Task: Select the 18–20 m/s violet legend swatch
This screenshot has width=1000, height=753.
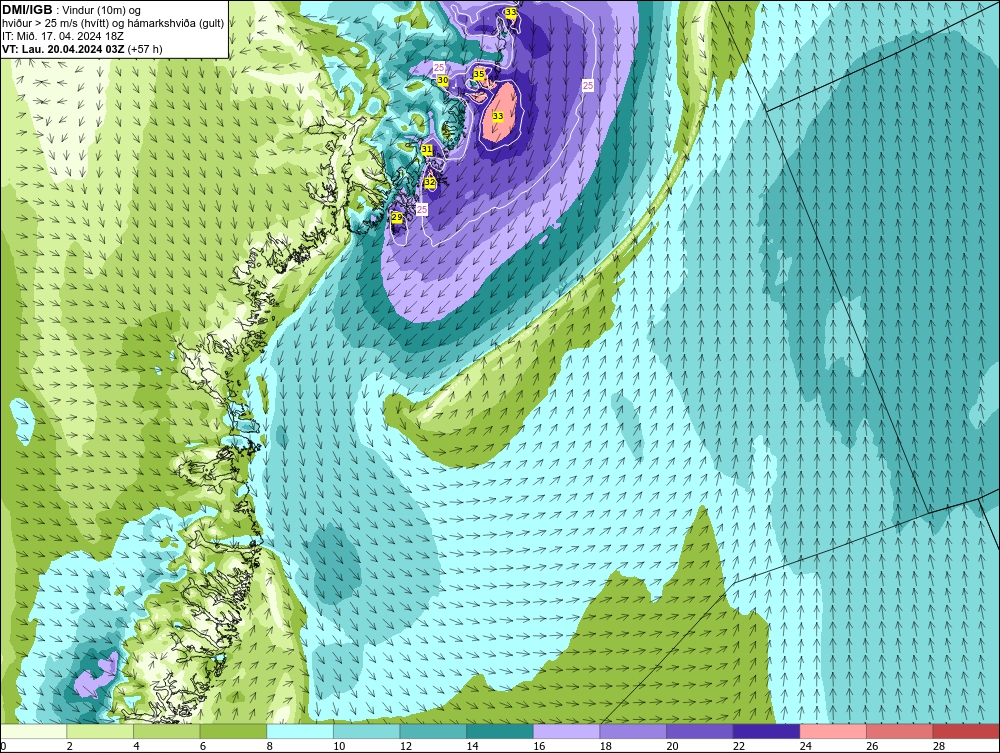Action: pyautogui.click(x=633, y=731)
